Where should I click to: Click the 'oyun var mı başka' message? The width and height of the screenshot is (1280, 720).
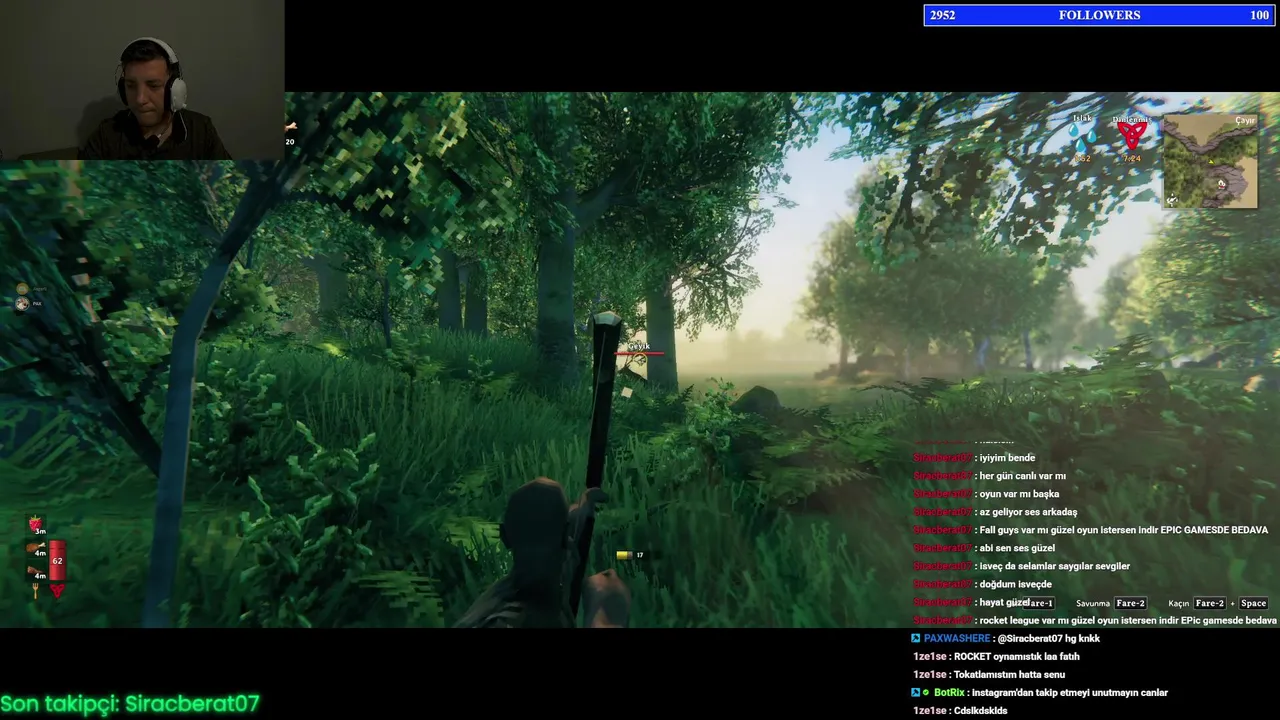(x=1019, y=494)
